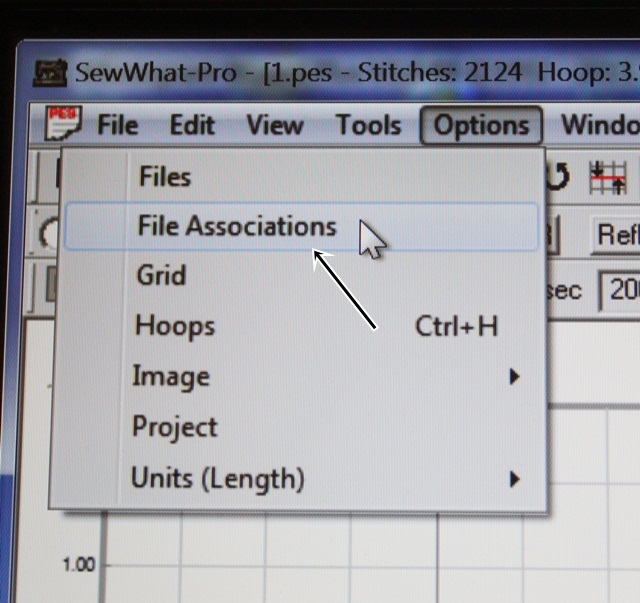The image size is (640, 603).
Task: Select Files from the Options menu
Action: [165, 177]
